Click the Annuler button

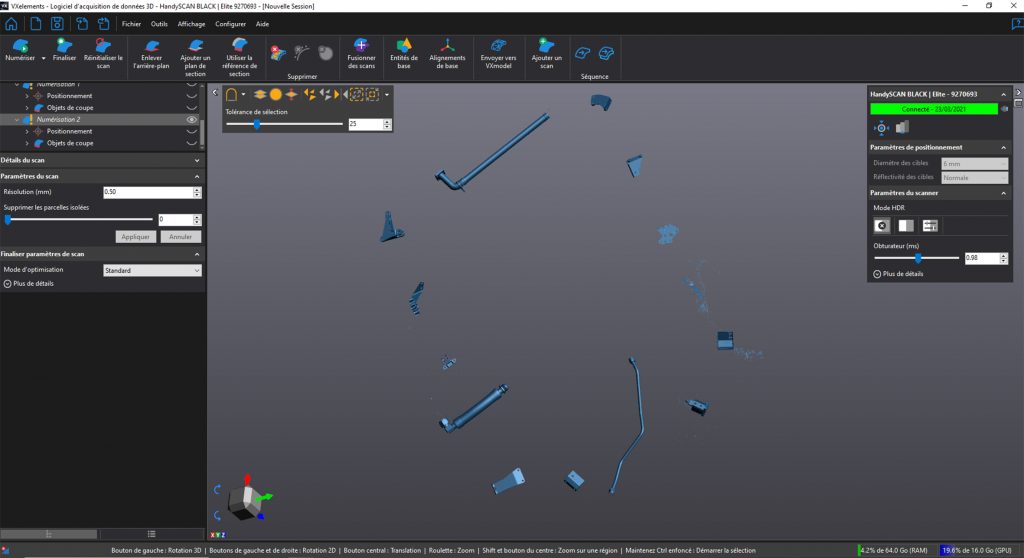180,237
